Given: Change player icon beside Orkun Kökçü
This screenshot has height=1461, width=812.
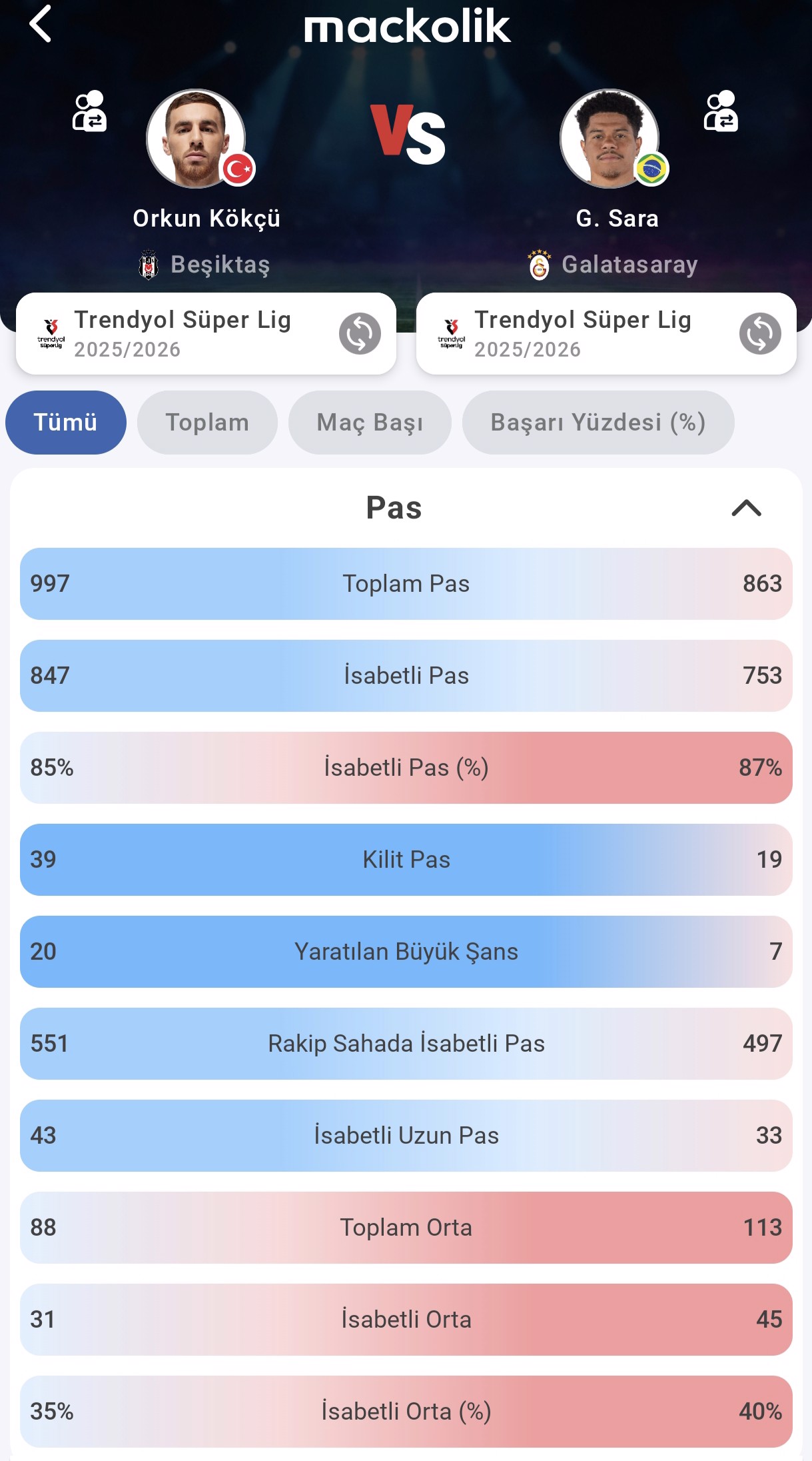Looking at the screenshot, I should 89,111.
